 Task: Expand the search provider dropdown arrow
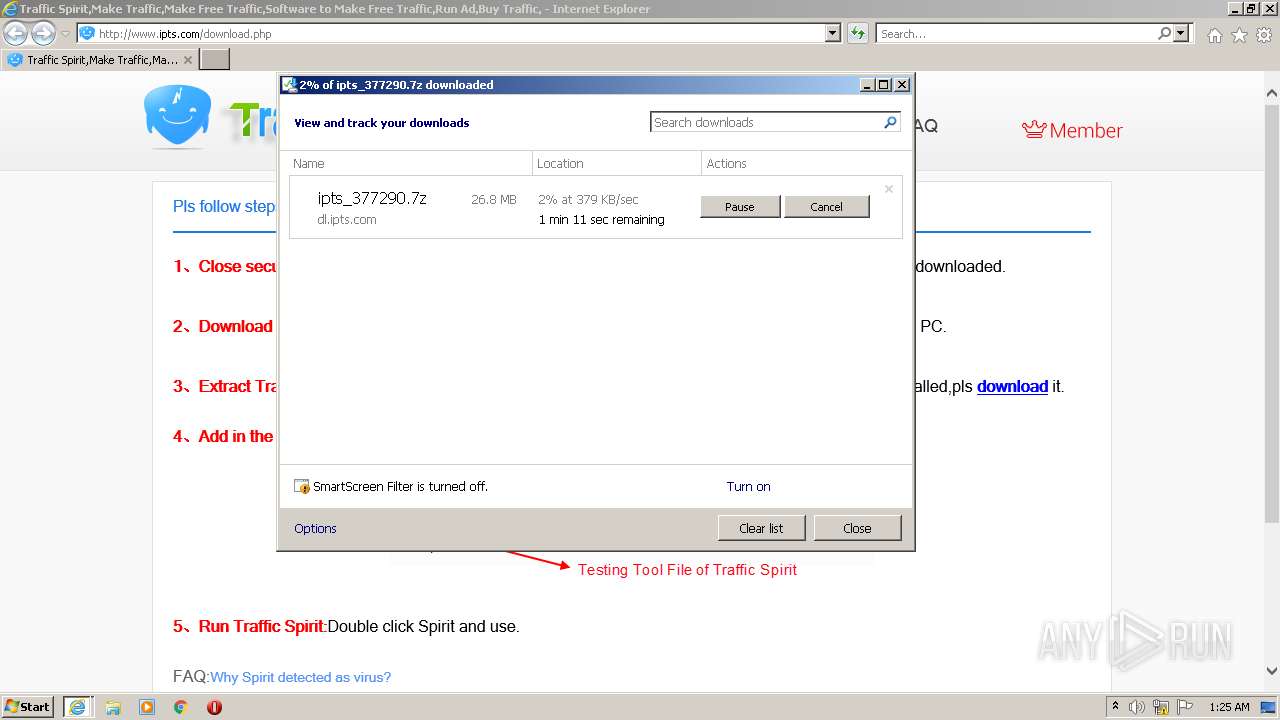click(x=1182, y=33)
